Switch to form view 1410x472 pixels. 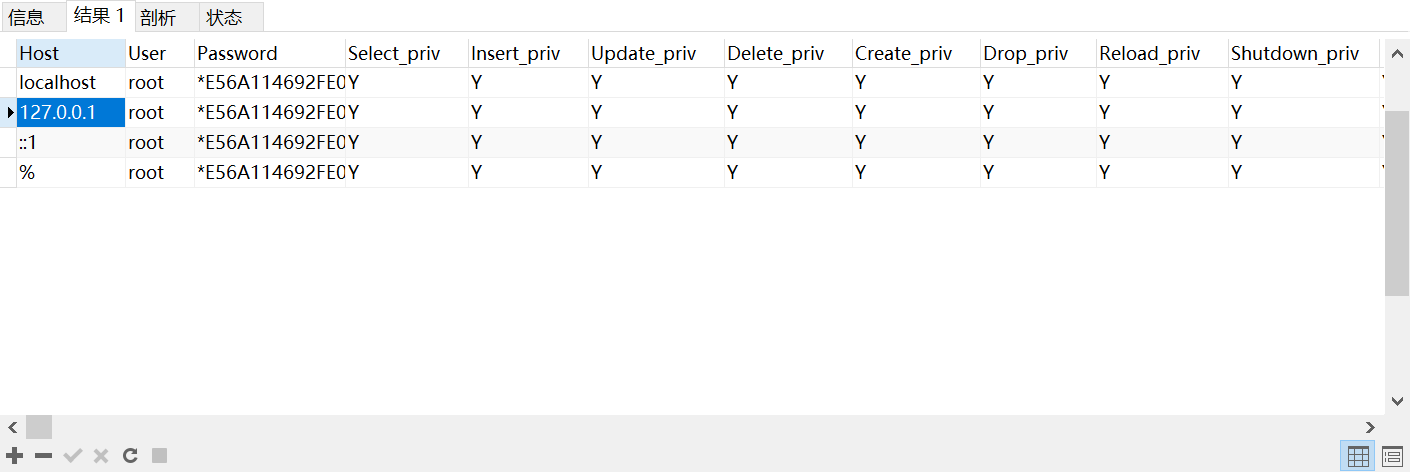(1392, 456)
